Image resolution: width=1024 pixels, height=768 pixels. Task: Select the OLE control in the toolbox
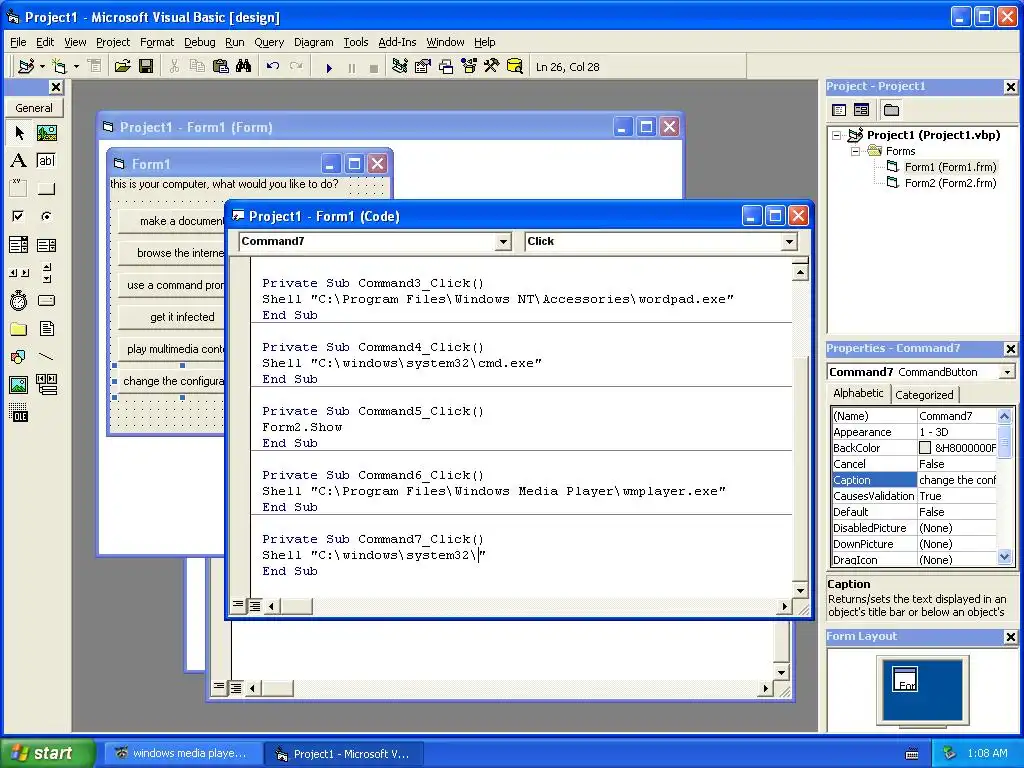pyautogui.click(x=19, y=413)
